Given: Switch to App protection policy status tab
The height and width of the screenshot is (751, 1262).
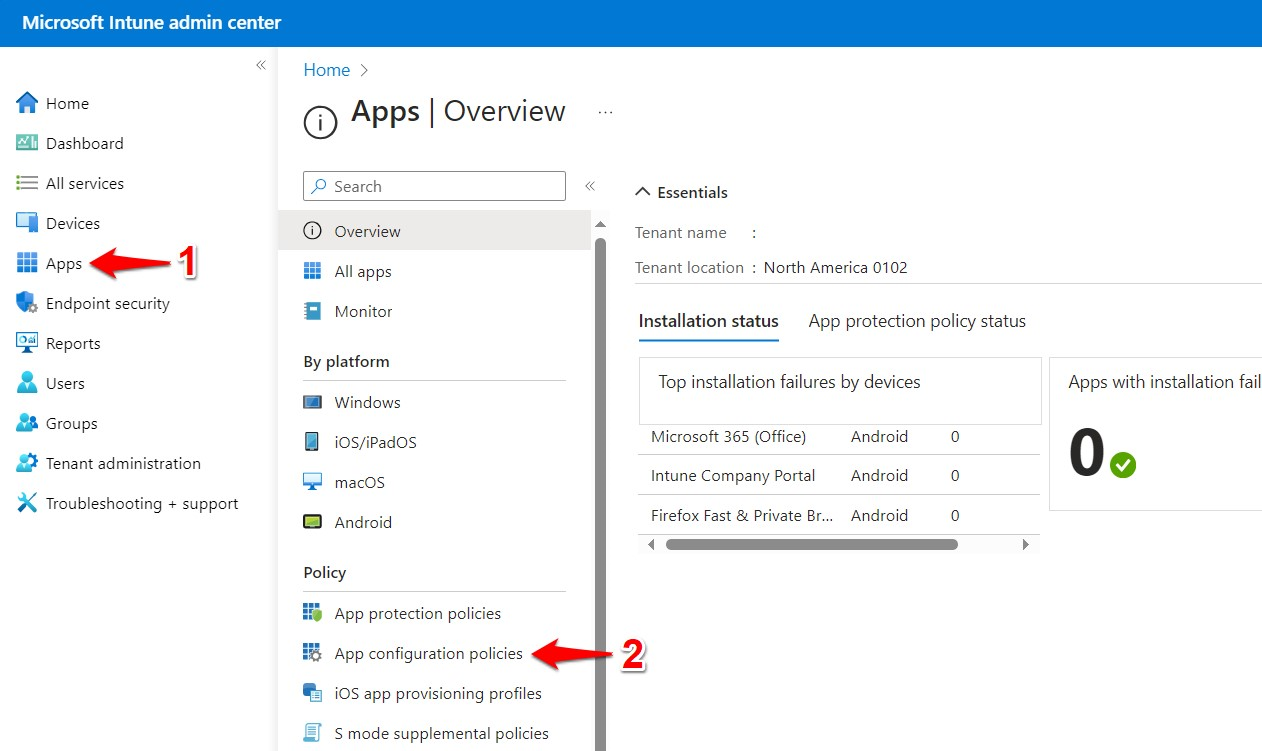Looking at the screenshot, I should (916, 320).
